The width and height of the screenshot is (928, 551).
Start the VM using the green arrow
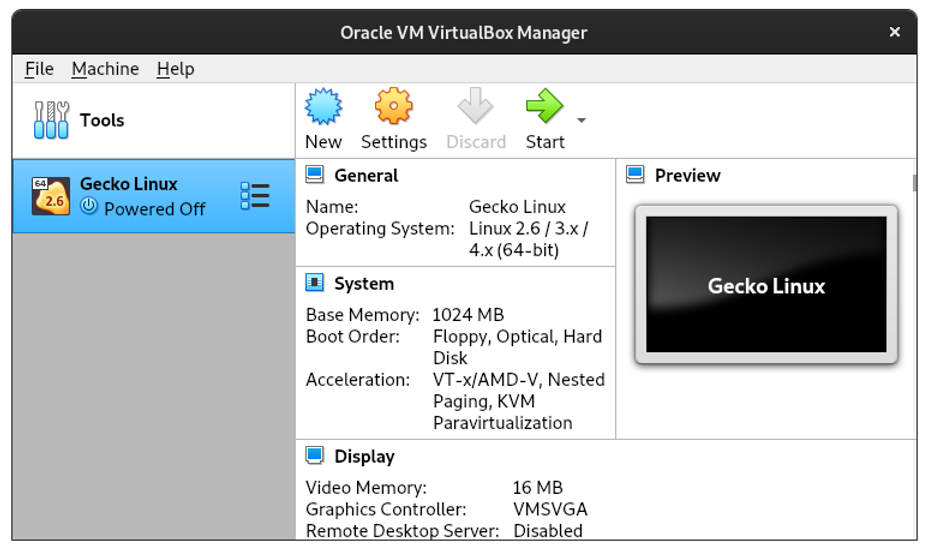tap(544, 107)
